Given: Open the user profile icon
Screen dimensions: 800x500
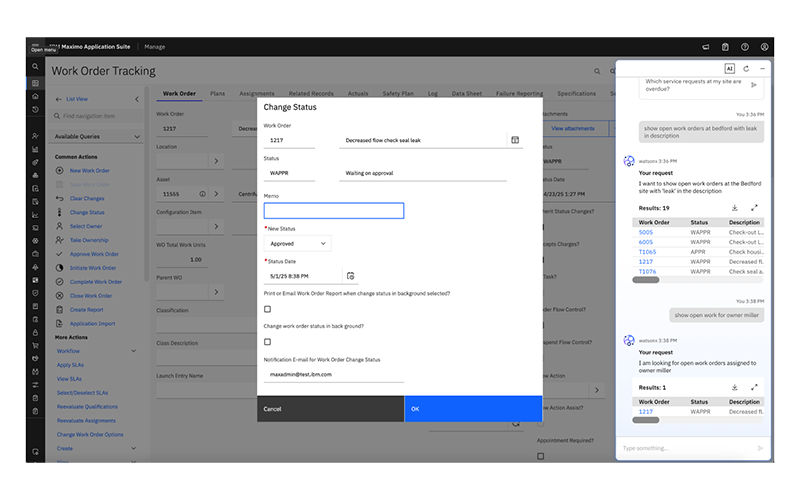Looking at the screenshot, I should pos(765,47).
